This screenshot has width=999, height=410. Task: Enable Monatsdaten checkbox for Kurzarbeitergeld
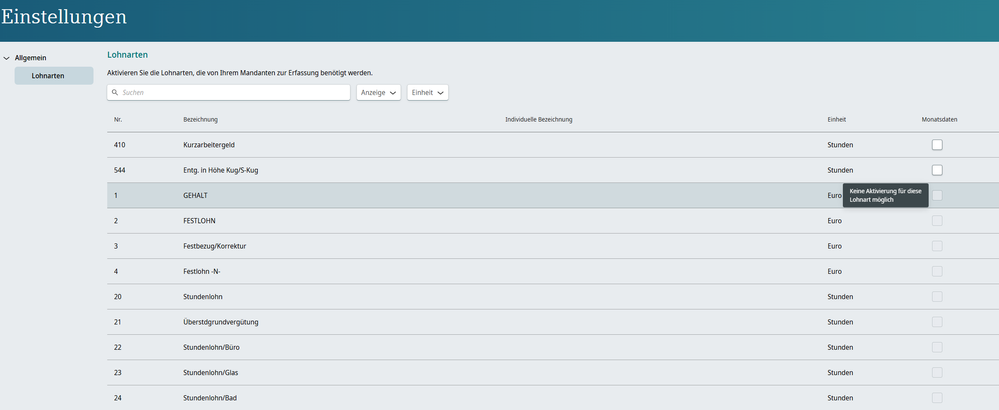[937, 145]
